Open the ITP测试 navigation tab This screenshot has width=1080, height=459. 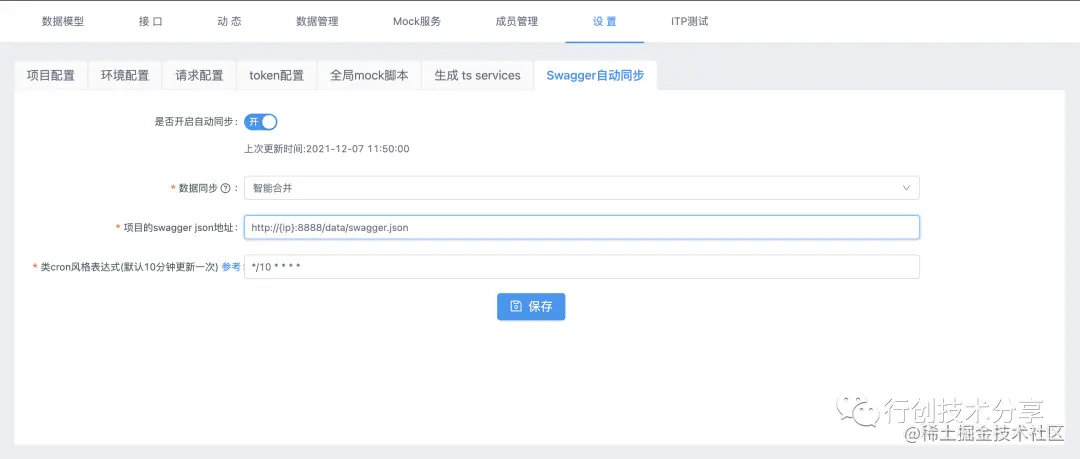pos(689,21)
